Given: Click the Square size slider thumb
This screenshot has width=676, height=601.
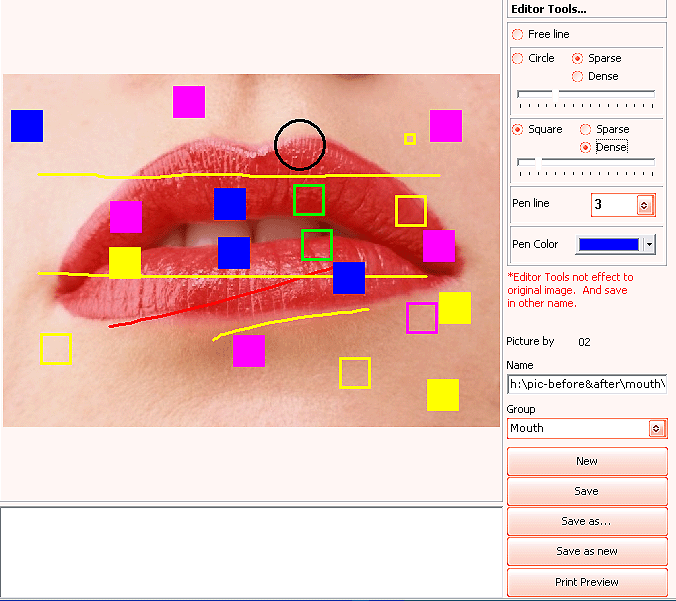Looking at the screenshot, I should tap(538, 163).
